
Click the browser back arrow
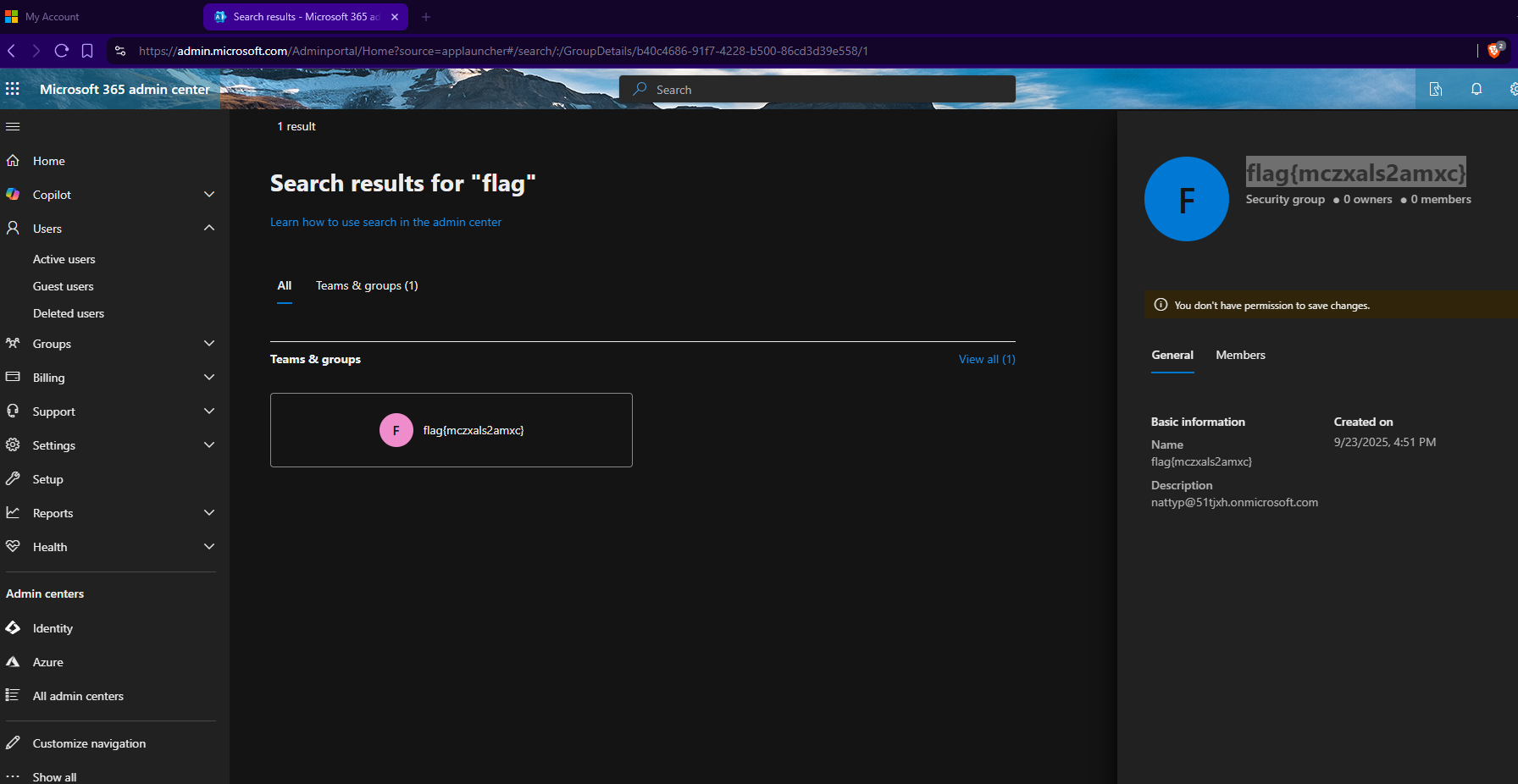click(x=12, y=51)
